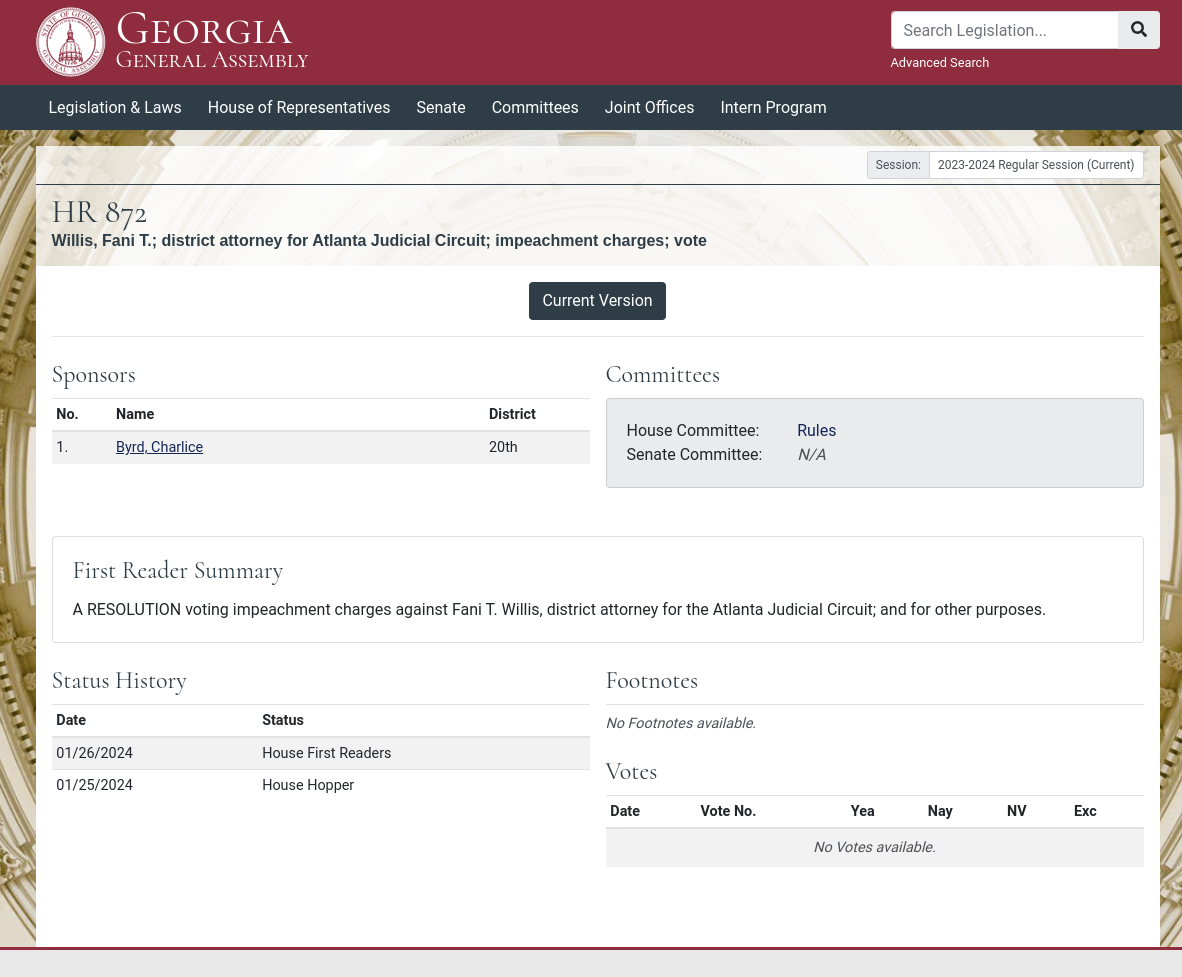
Task: Click the Status History Date column header
Action: pyautogui.click(x=71, y=720)
